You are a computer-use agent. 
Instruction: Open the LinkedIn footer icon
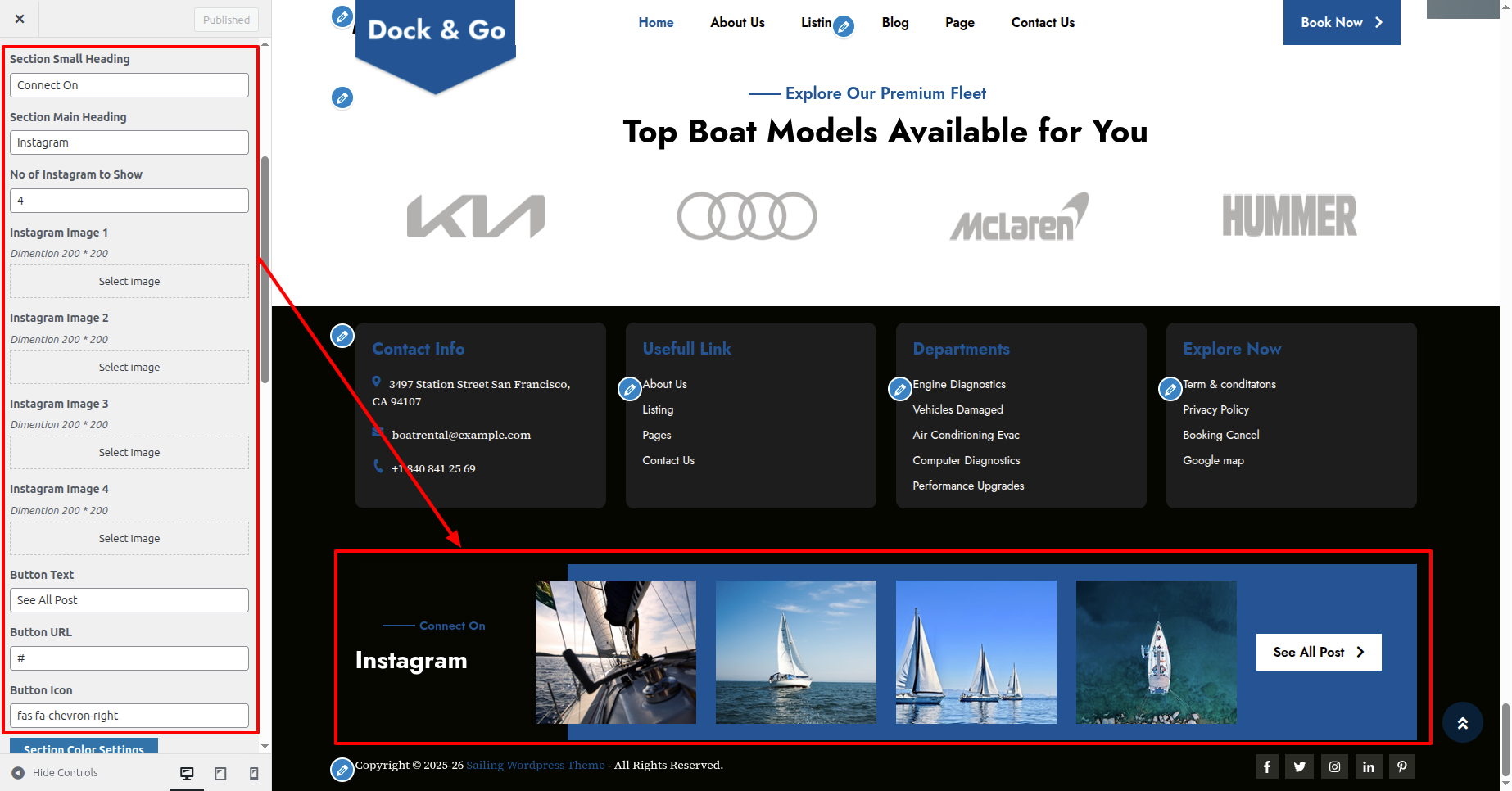pos(1368,766)
